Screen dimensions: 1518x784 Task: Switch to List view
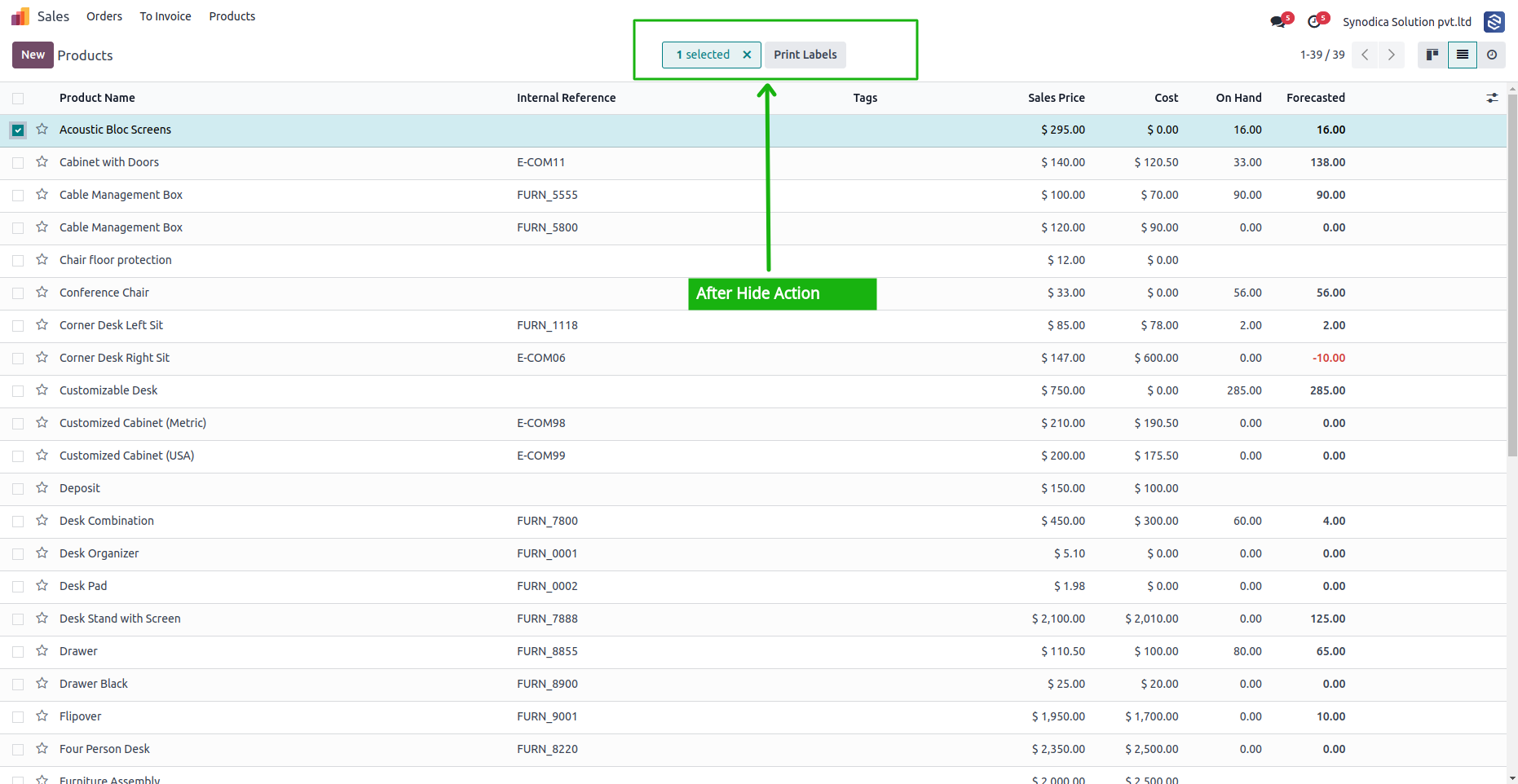1463,55
